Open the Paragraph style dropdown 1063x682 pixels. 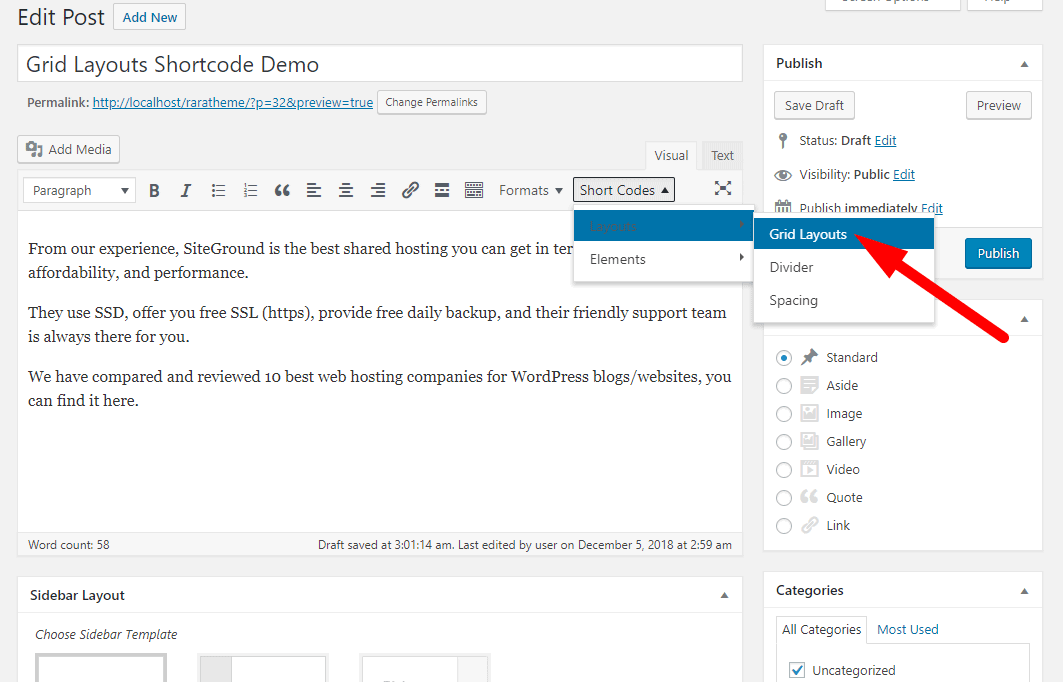click(79, 190)
